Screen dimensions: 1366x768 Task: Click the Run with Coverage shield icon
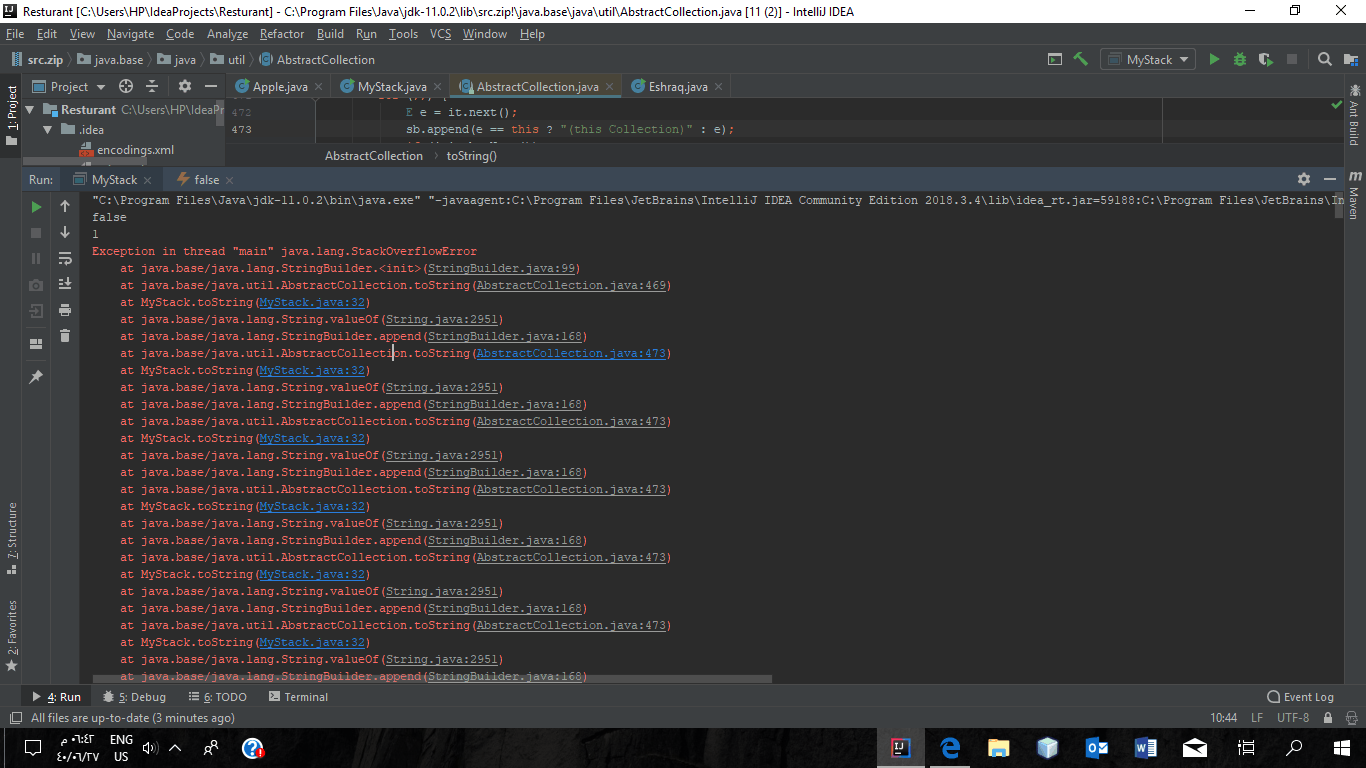click(x=1266, y=59)
